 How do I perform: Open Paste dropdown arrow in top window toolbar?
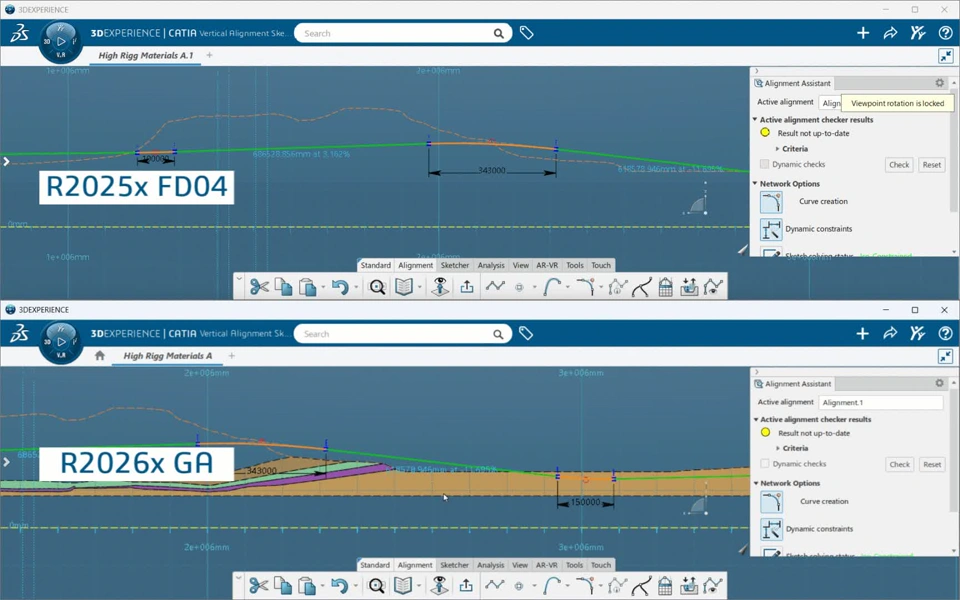(x=323, y=287)
